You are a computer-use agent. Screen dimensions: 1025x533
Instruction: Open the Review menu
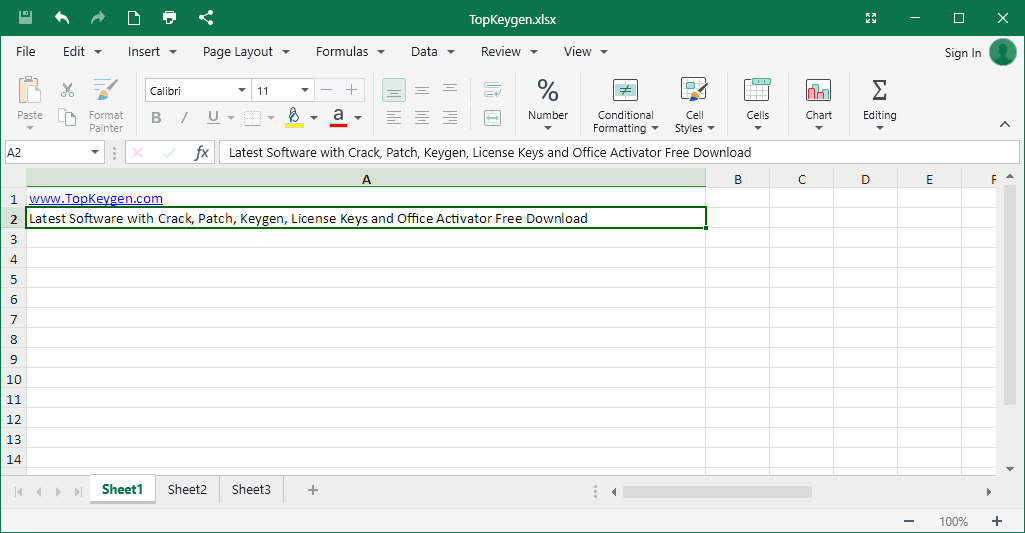509,52
